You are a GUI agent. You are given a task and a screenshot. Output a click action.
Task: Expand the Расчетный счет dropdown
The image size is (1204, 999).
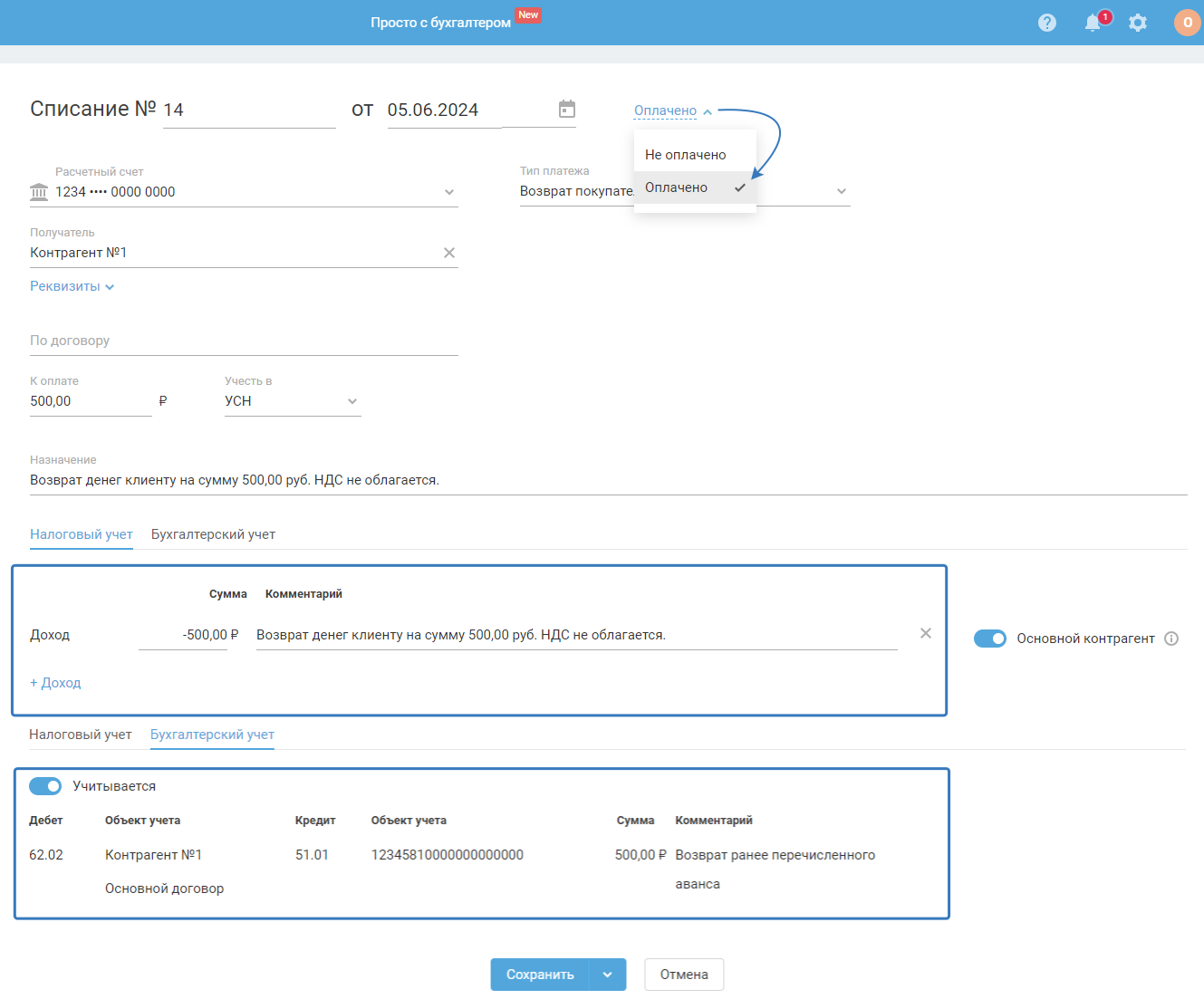pyautogui.click(x=449, y=192)
